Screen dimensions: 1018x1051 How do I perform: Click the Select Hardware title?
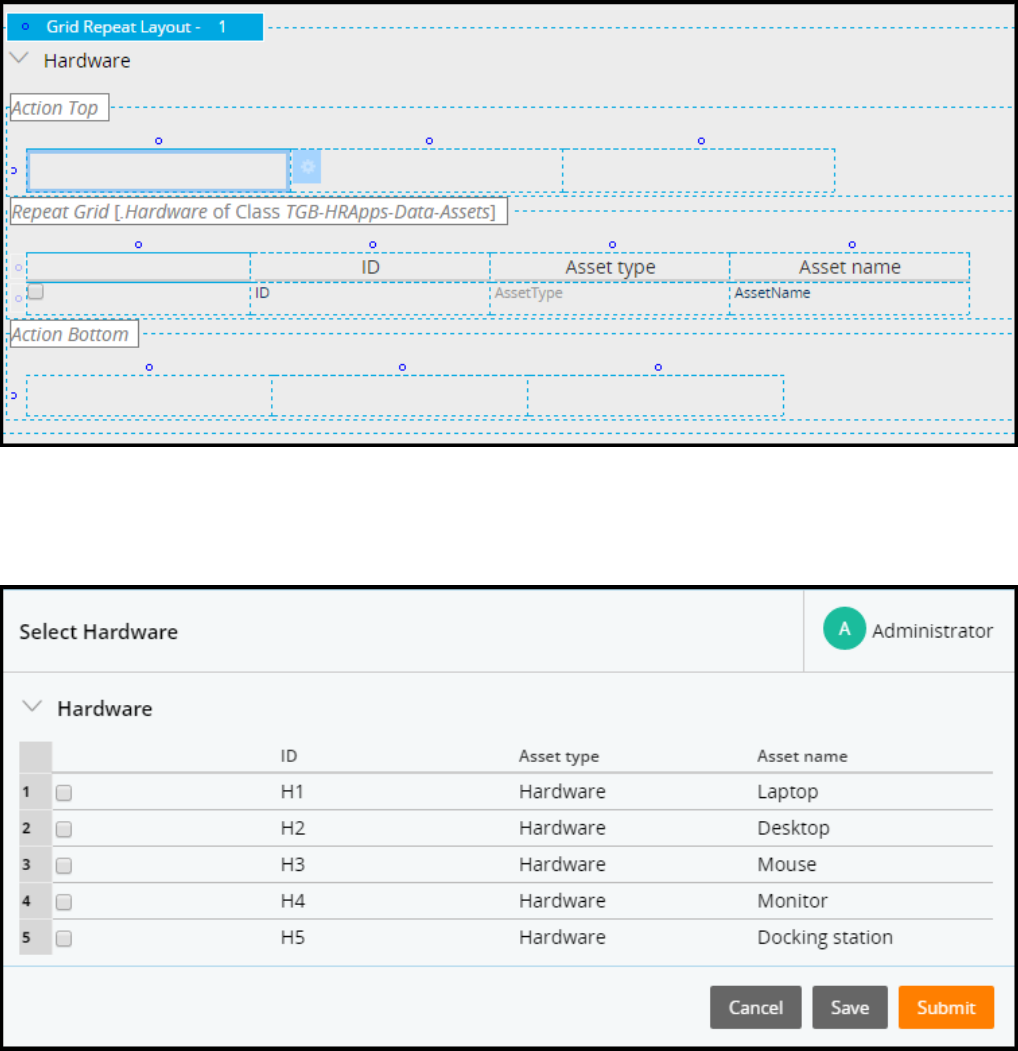99,632
